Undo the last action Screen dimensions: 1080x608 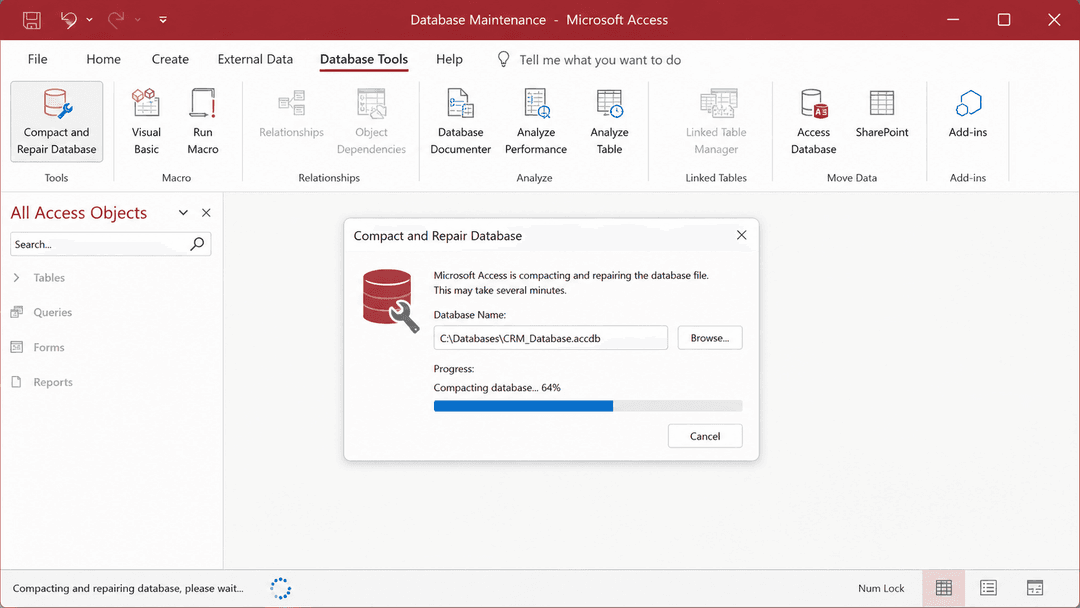coord(68,20)
